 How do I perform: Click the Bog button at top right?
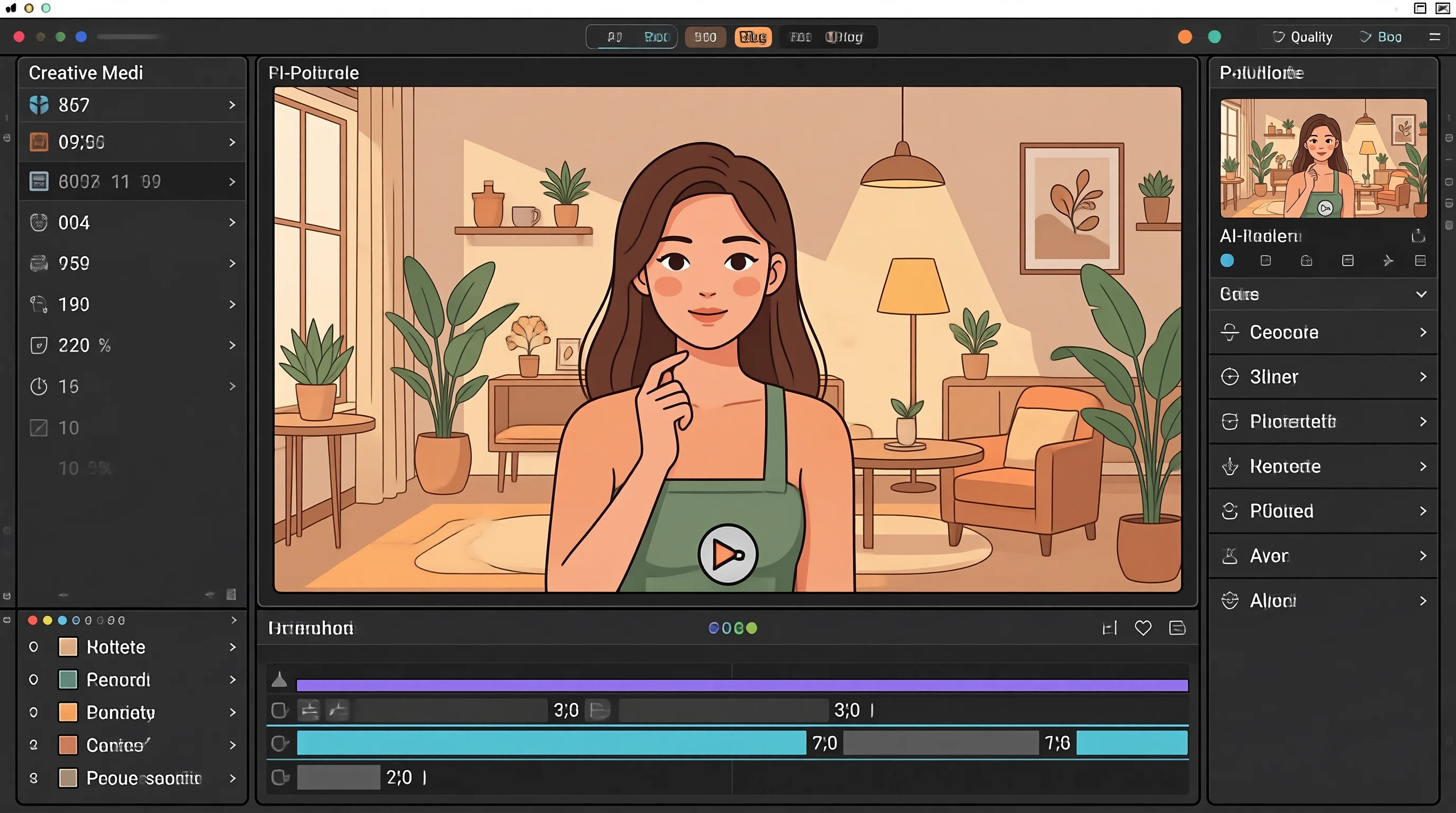pos(1381,37)
